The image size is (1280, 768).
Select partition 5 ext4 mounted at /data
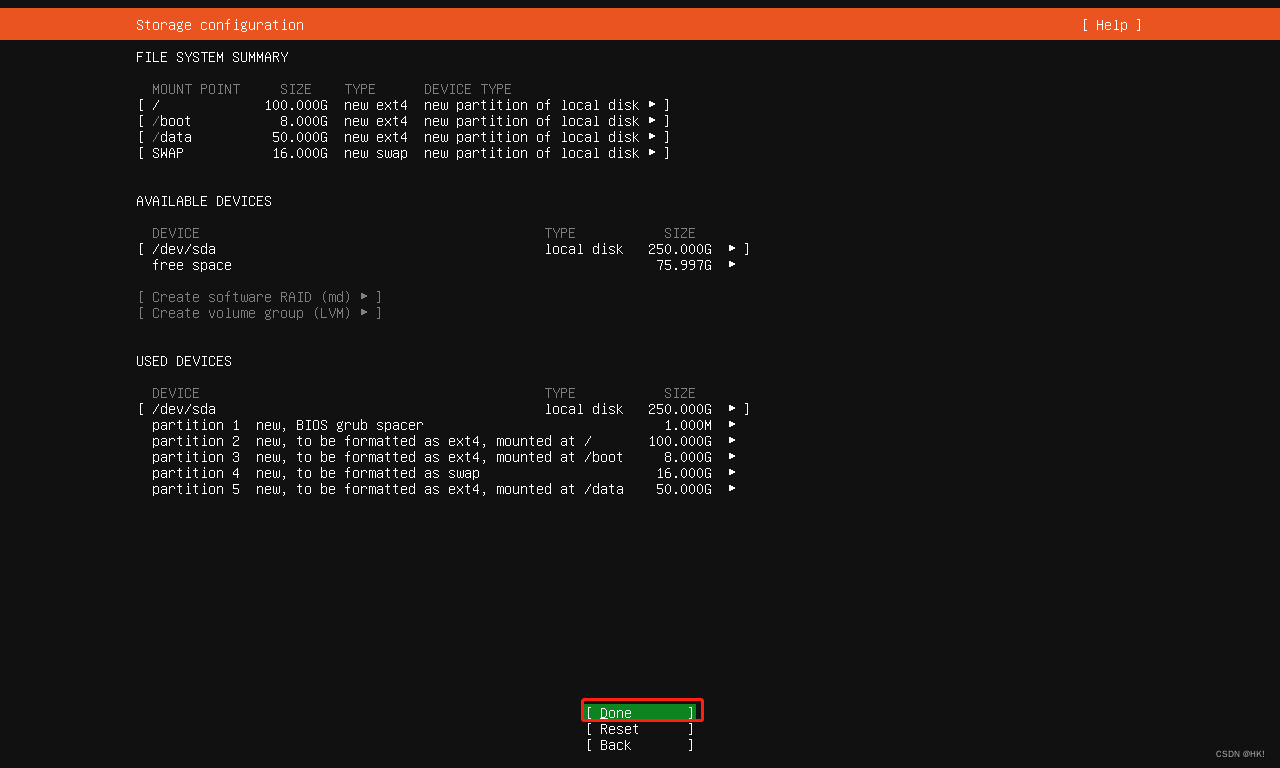[x=444, y=489]
